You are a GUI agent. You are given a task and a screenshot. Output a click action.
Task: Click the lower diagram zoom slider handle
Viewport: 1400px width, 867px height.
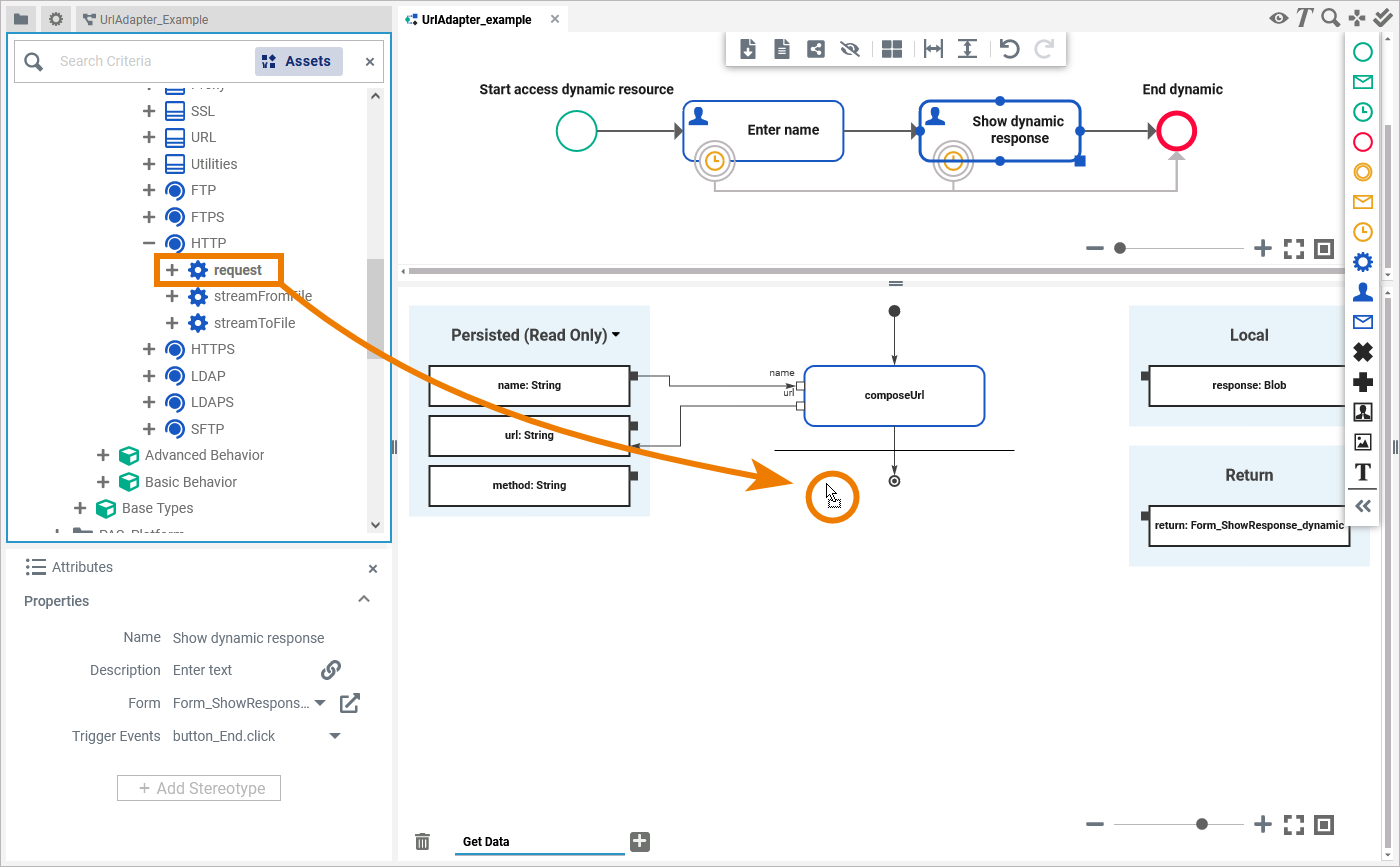(1202, 824)
